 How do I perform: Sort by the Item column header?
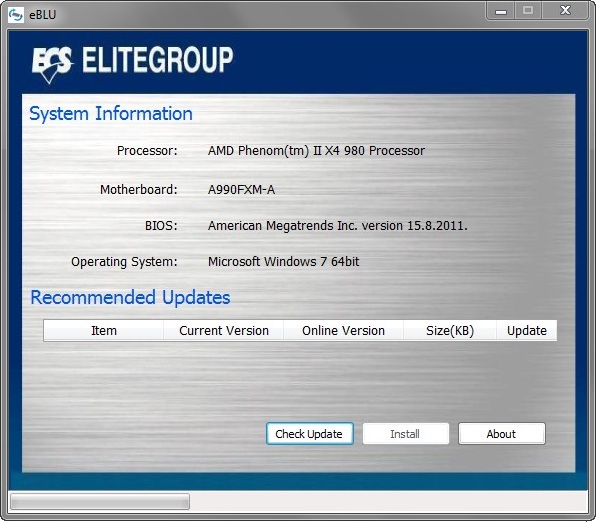(x=103, y=330)
